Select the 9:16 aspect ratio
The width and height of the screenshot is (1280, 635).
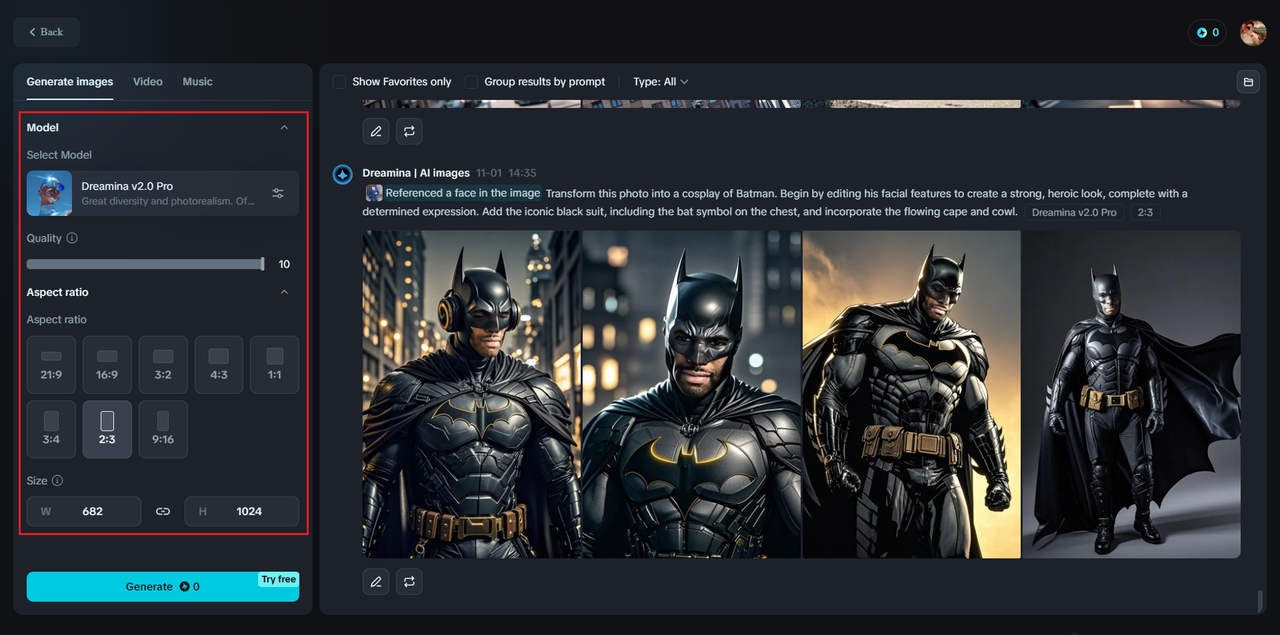(x=163, y=429)
